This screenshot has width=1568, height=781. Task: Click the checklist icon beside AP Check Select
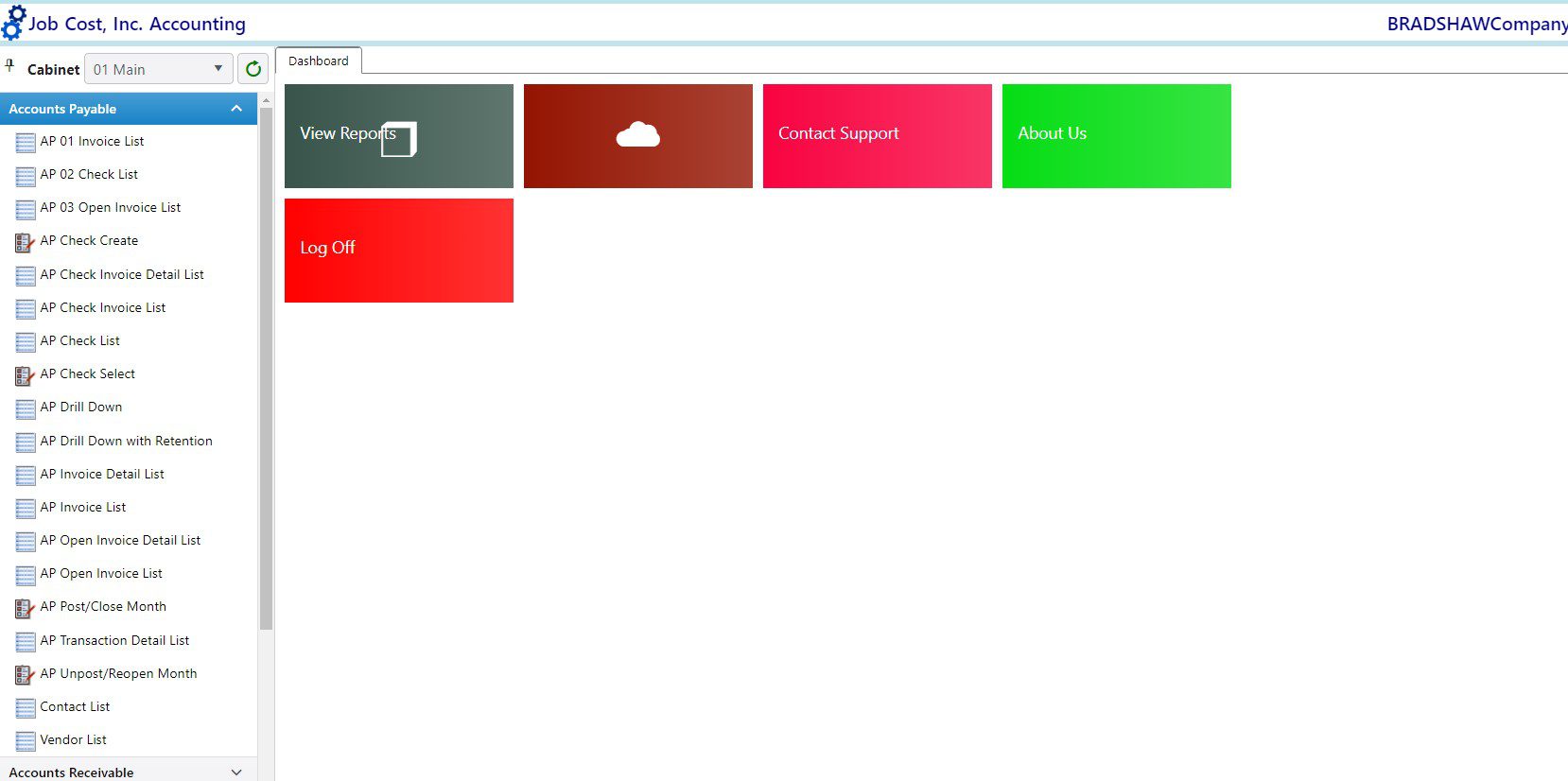26,375
